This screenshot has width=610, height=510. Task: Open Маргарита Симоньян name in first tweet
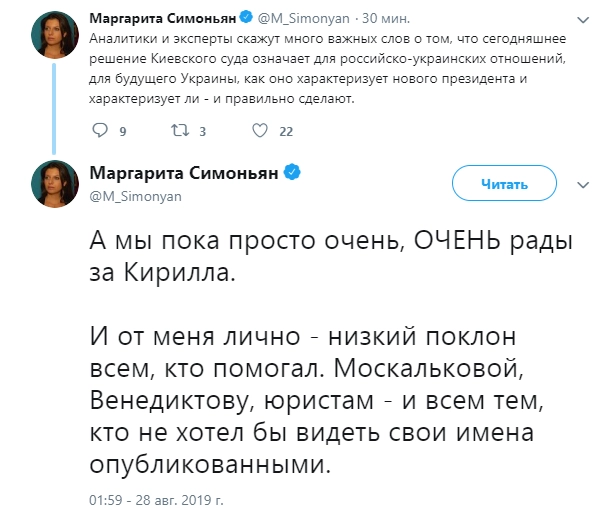coord(162,17)
